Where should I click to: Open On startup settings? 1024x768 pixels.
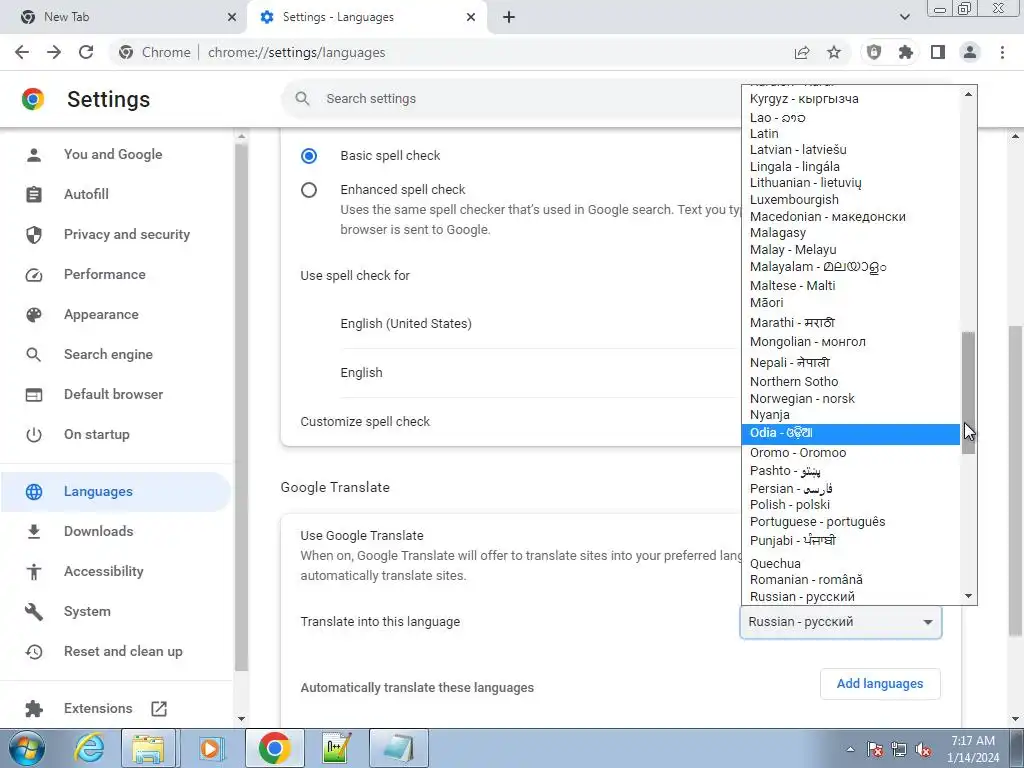tap(97, 434)
